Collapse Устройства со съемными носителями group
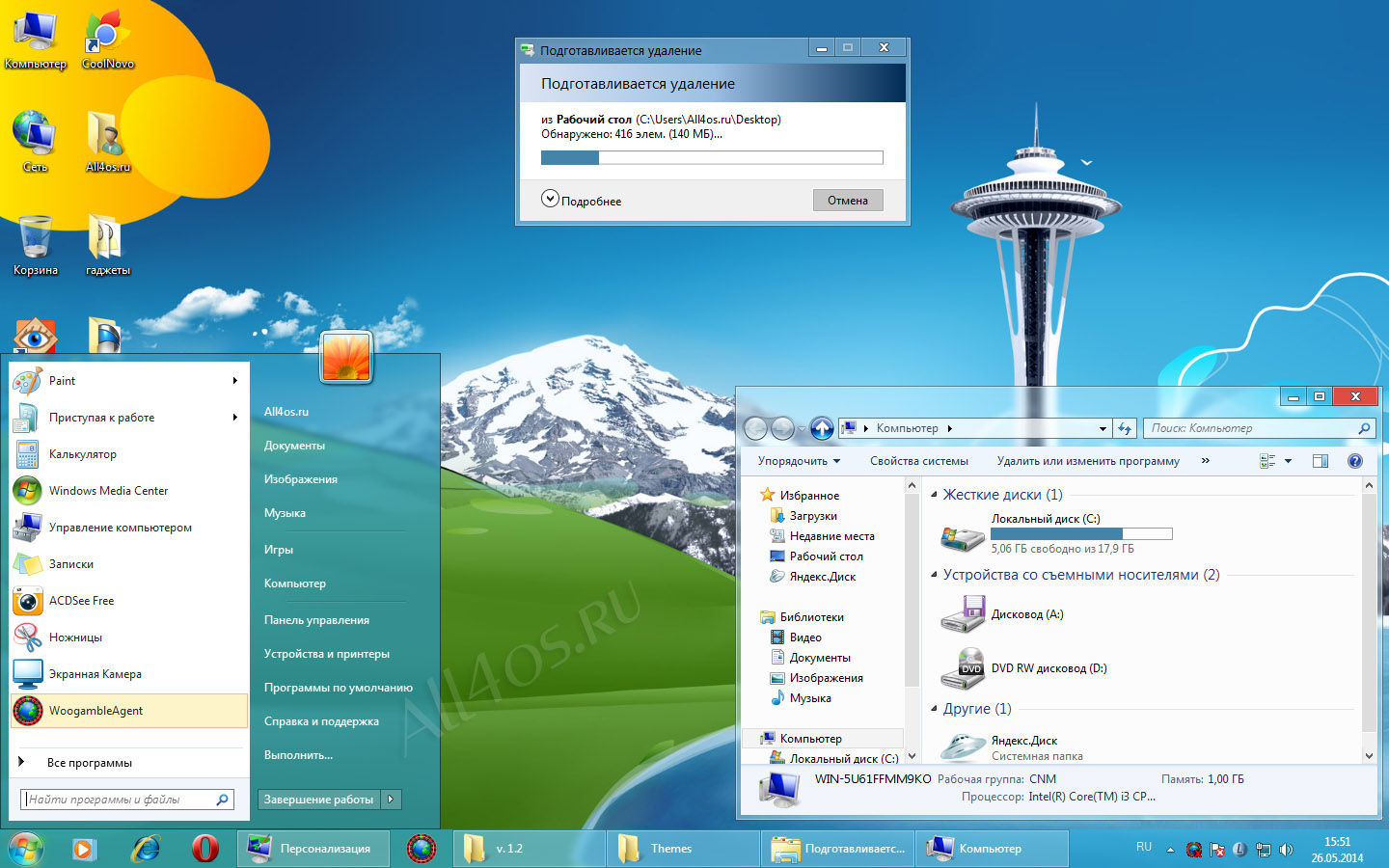 pos(934,575)
